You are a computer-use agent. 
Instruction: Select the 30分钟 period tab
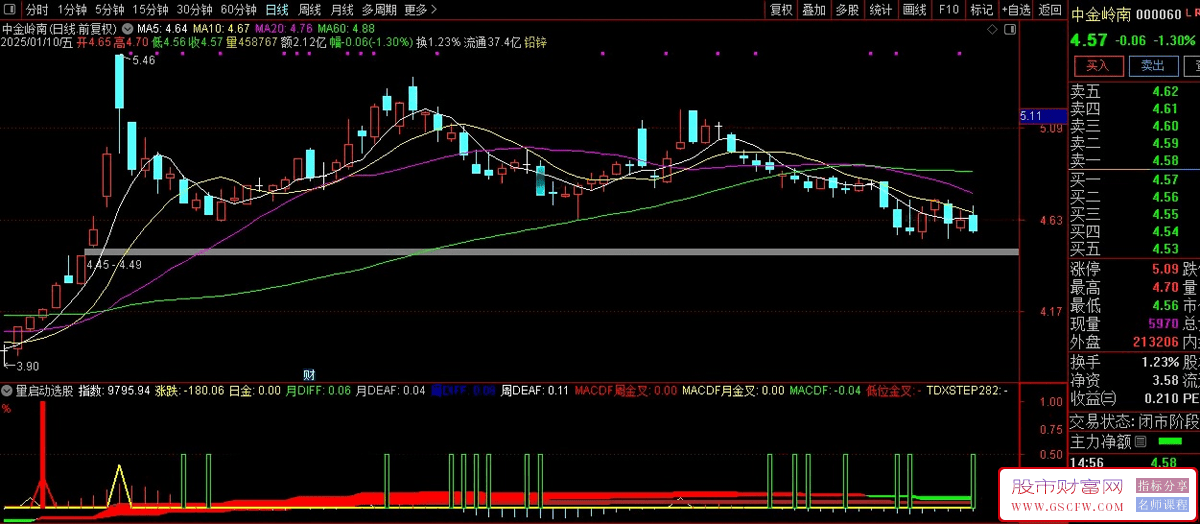pyautogui.click(x=194, y=9)
